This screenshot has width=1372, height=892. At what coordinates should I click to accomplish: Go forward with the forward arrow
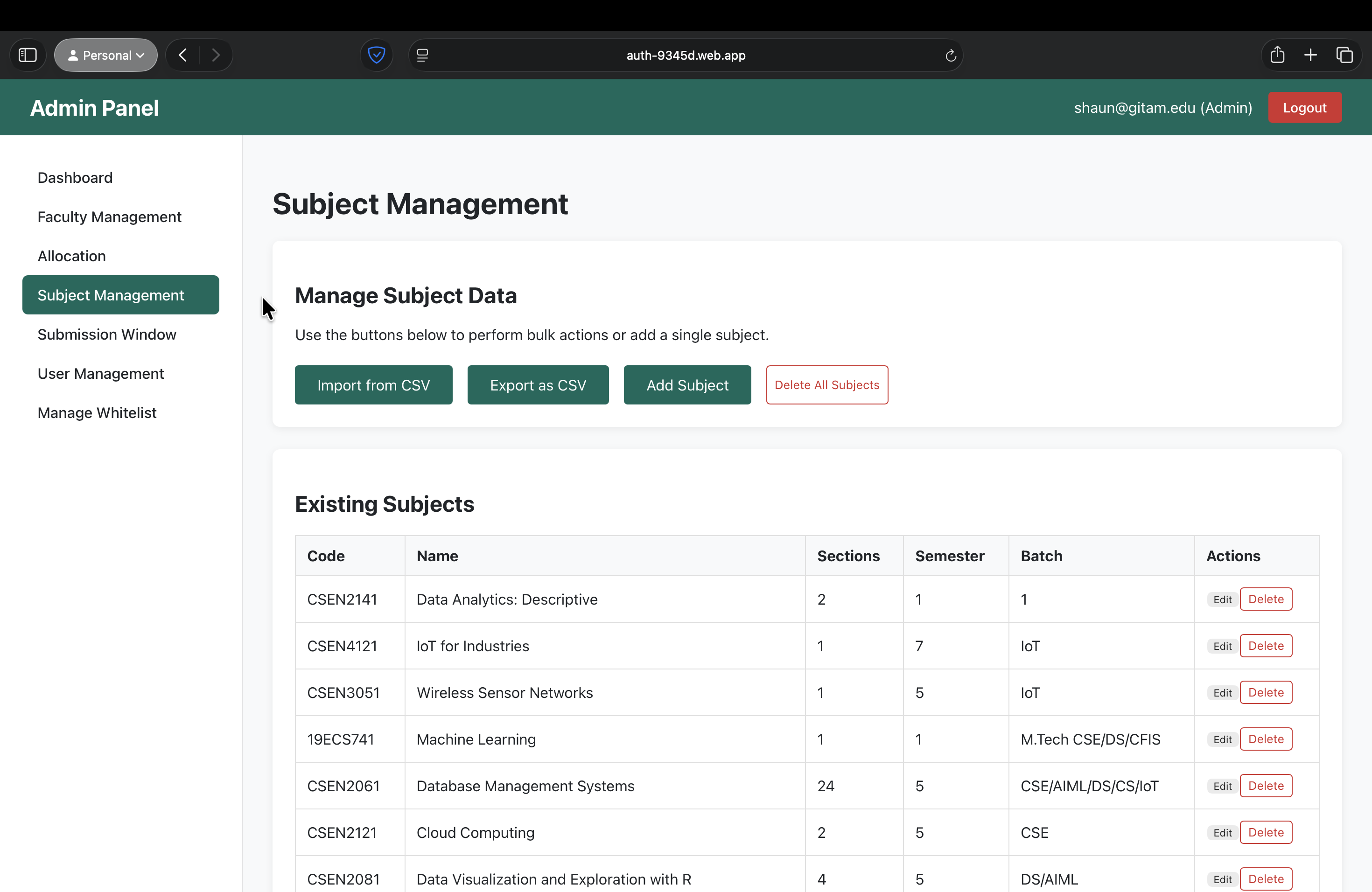point(216,56)
